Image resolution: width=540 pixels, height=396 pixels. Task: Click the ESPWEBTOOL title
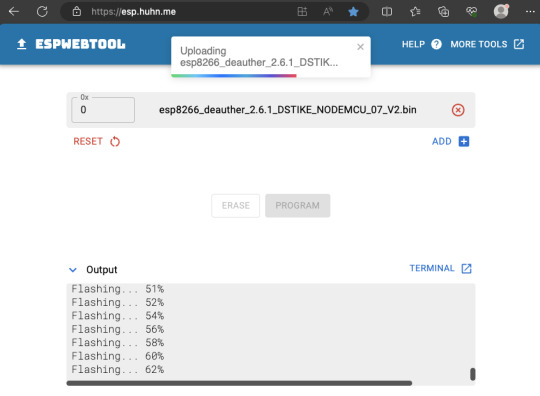[x=80, y=44]
